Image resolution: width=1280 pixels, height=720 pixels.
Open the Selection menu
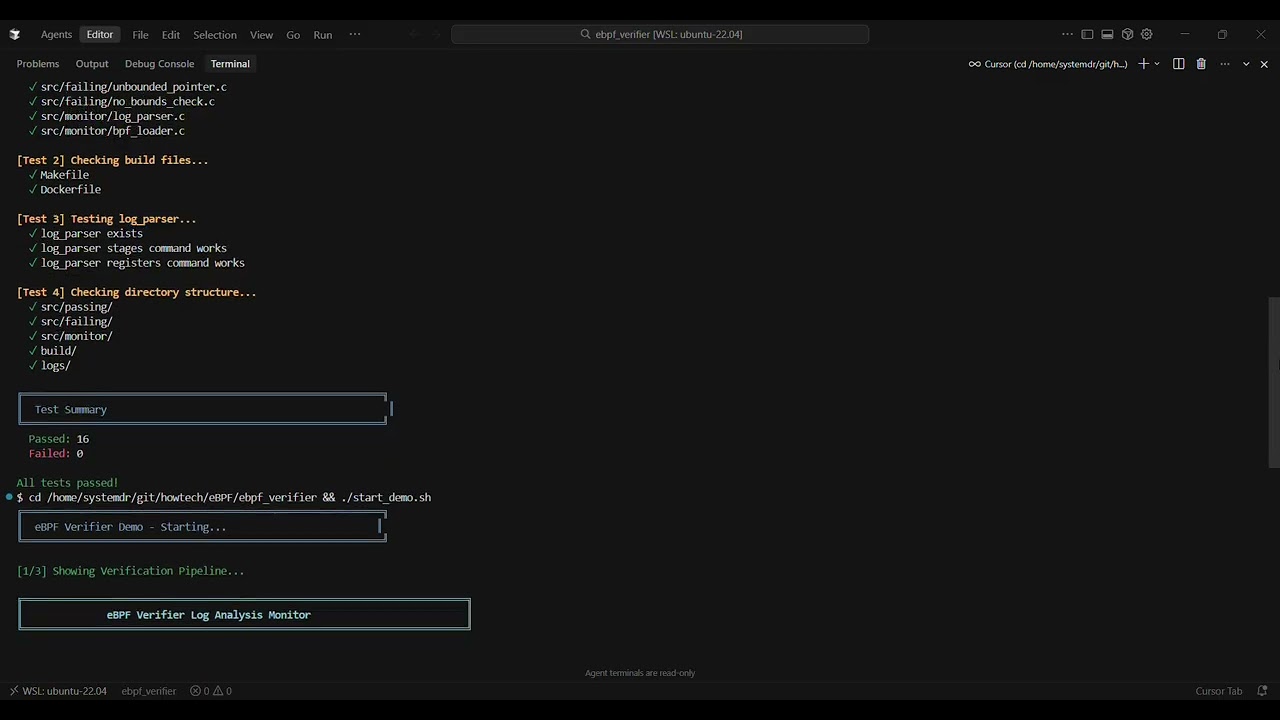215,34
